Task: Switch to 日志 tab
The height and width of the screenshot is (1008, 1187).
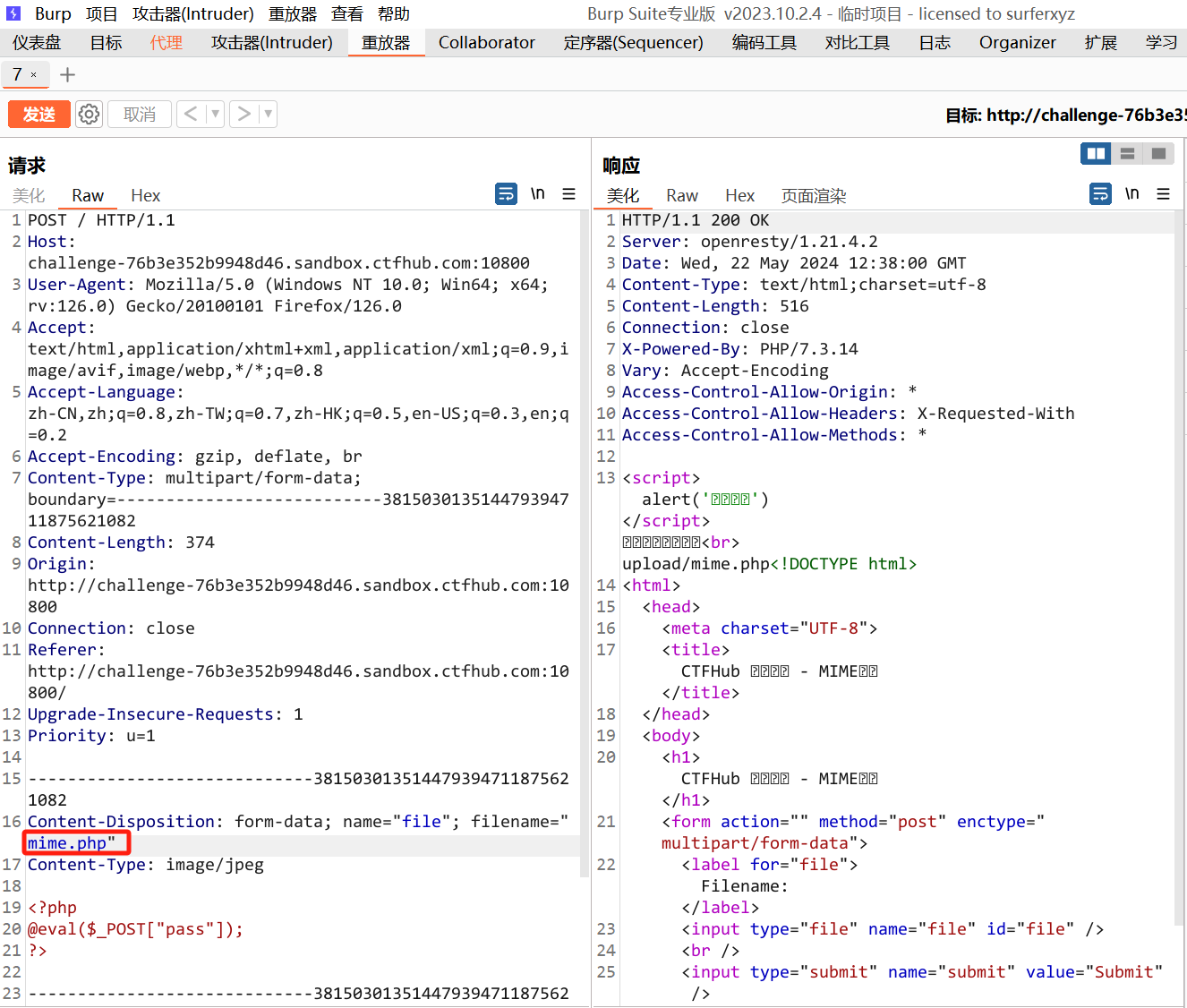Action: point(935,42)
